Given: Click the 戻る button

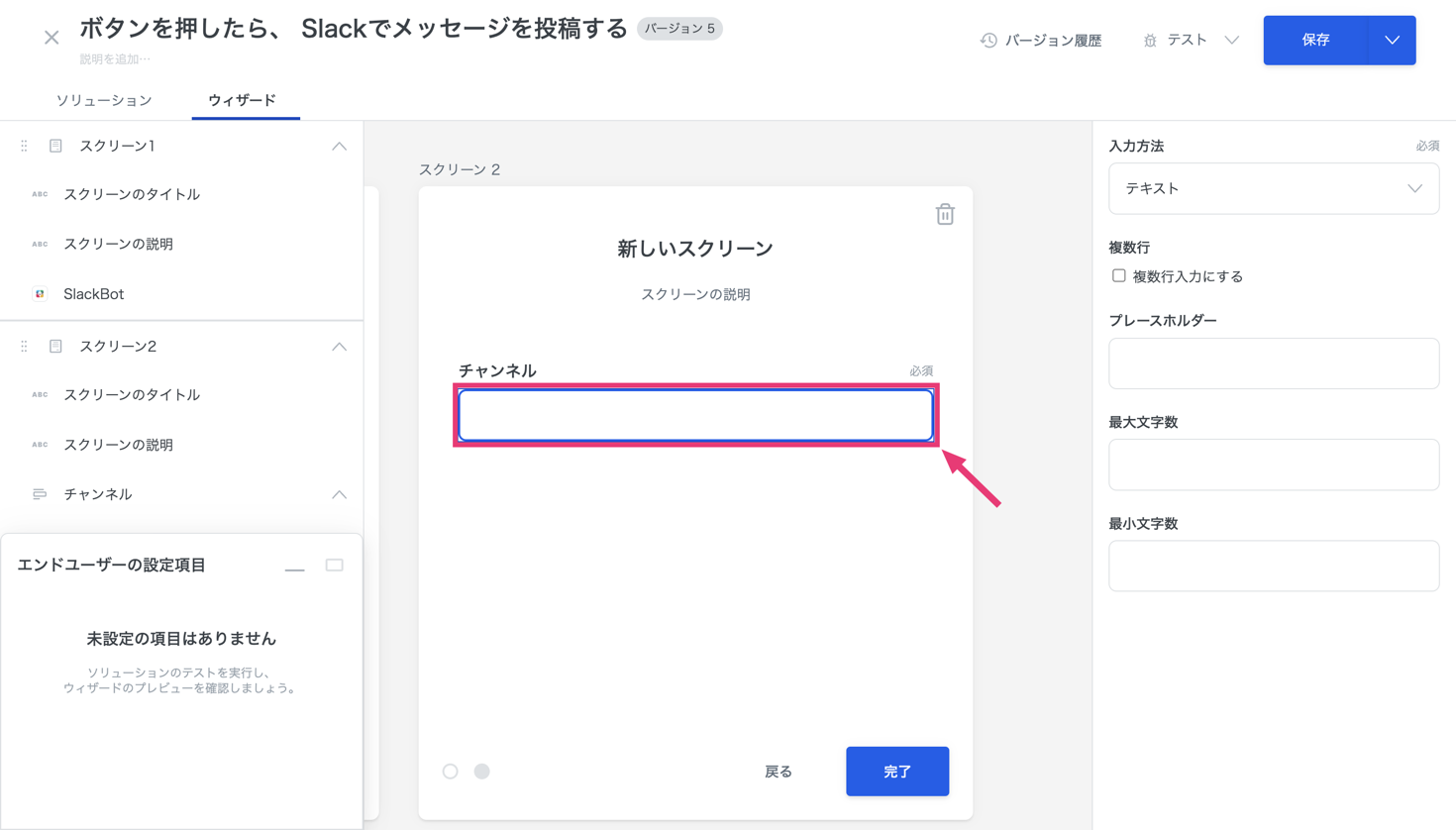Looking at the screenshot, I should click(778, 772).
